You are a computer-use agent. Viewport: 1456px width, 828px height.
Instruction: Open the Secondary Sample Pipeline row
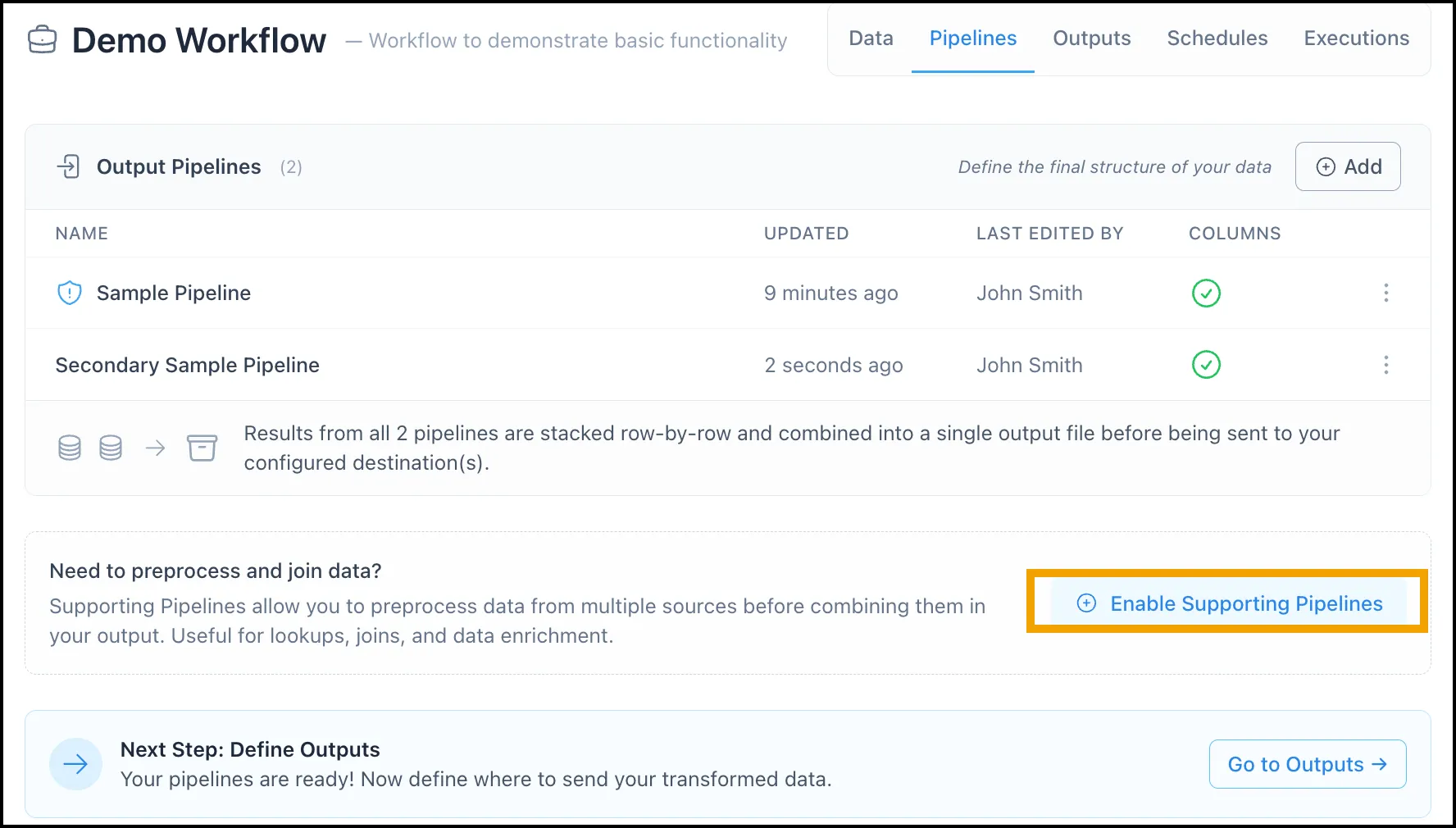pyautogui.click(x=728, y=365)
